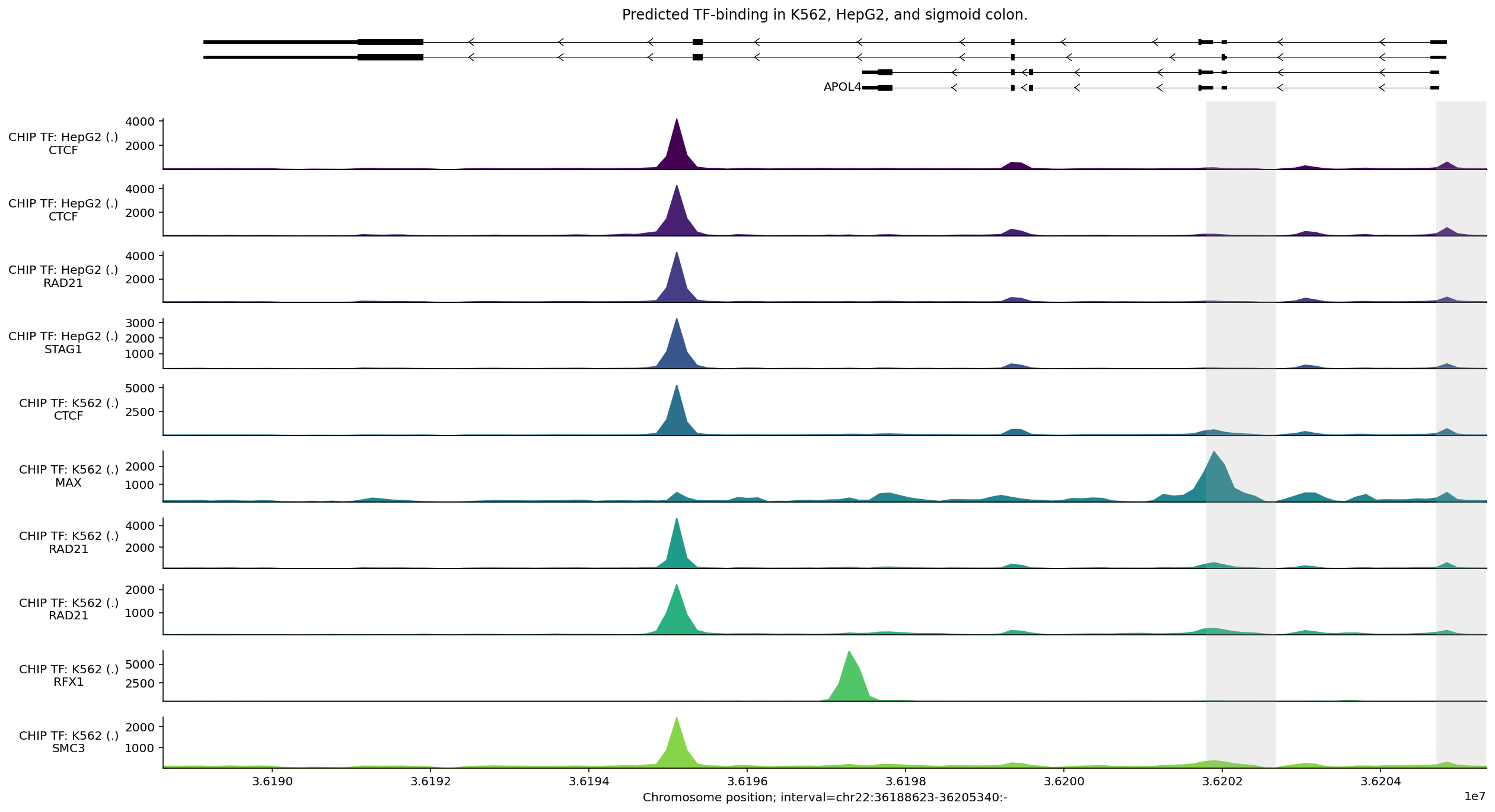Select x-axis tick label 3.6198
Viewport: 1495px width, 812px height.
coord(906,781)
